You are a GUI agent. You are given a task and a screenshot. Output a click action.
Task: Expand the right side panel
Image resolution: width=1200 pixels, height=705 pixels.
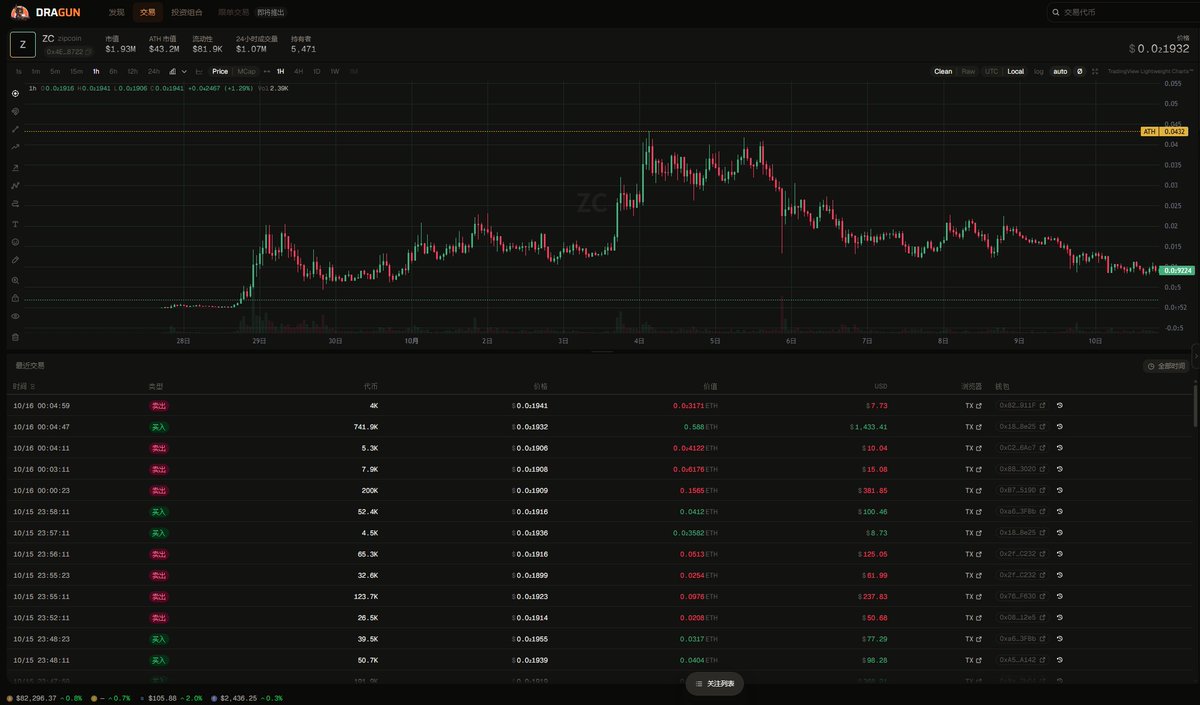[1195, 354]
